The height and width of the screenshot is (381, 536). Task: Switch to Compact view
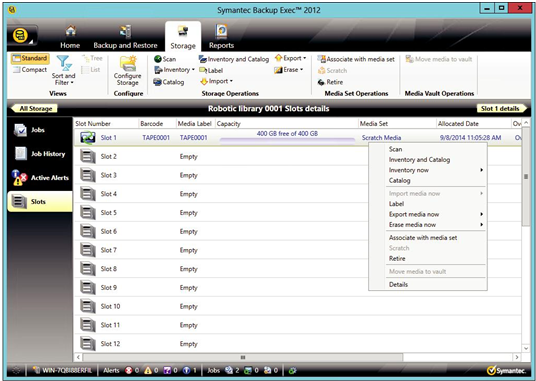[30, 70]
